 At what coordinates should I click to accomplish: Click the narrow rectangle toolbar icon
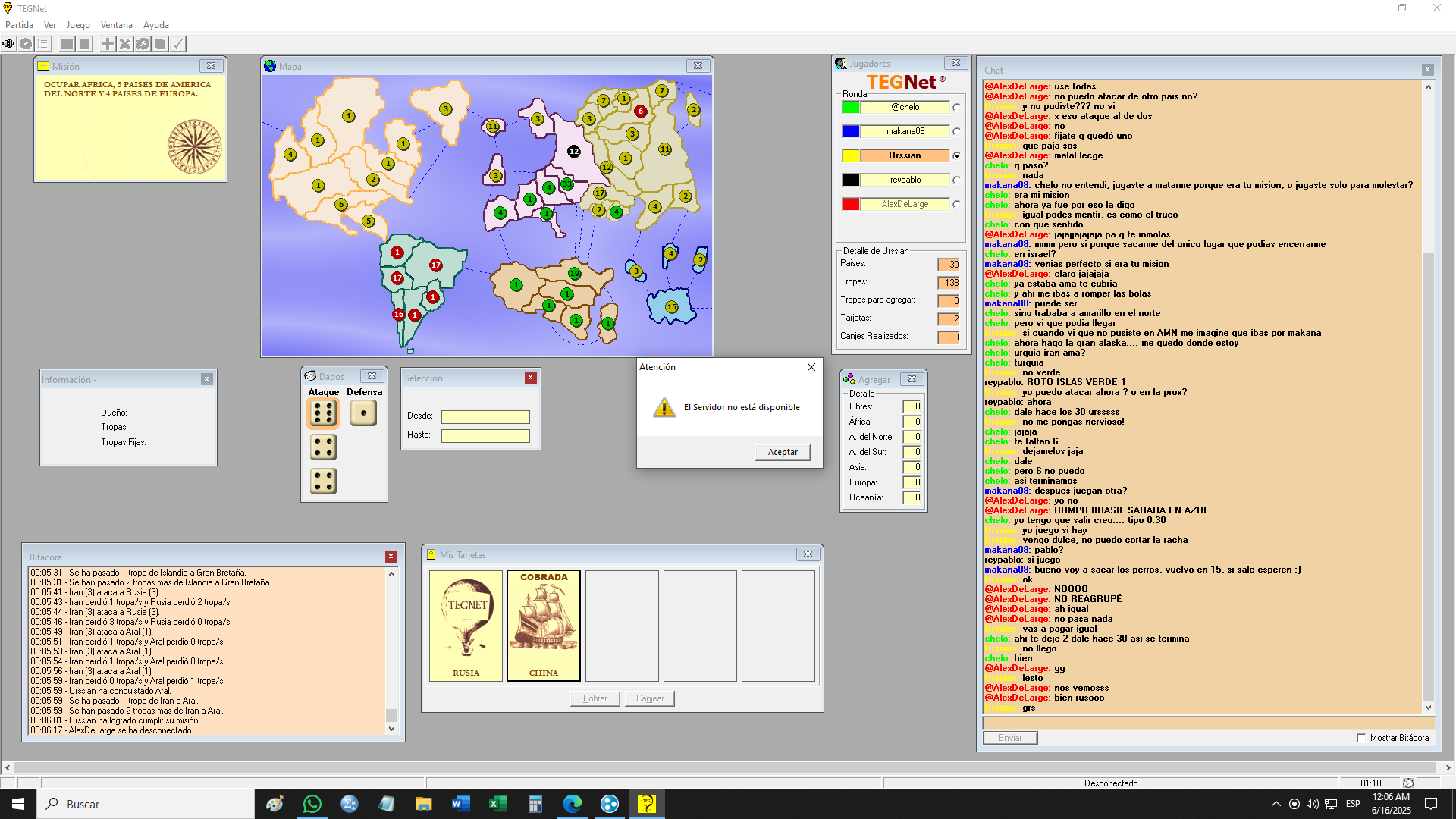pyautogui.click(x=85, y=44)
